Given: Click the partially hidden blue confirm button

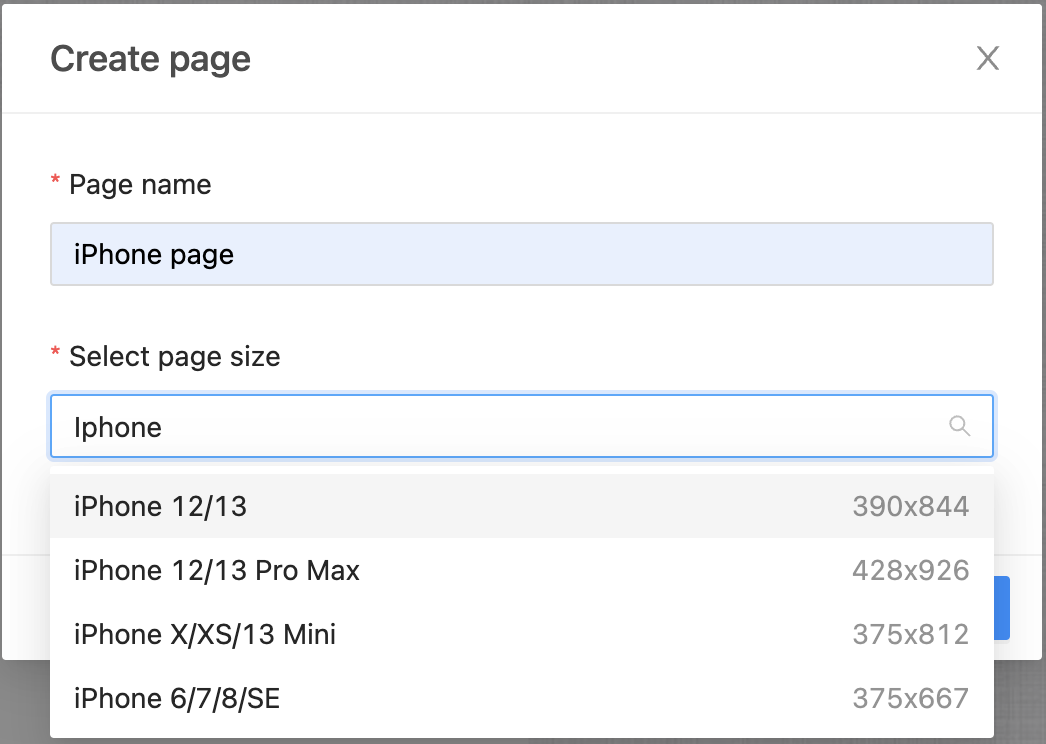Looking at the screenshot, I should pos(1002,607).
